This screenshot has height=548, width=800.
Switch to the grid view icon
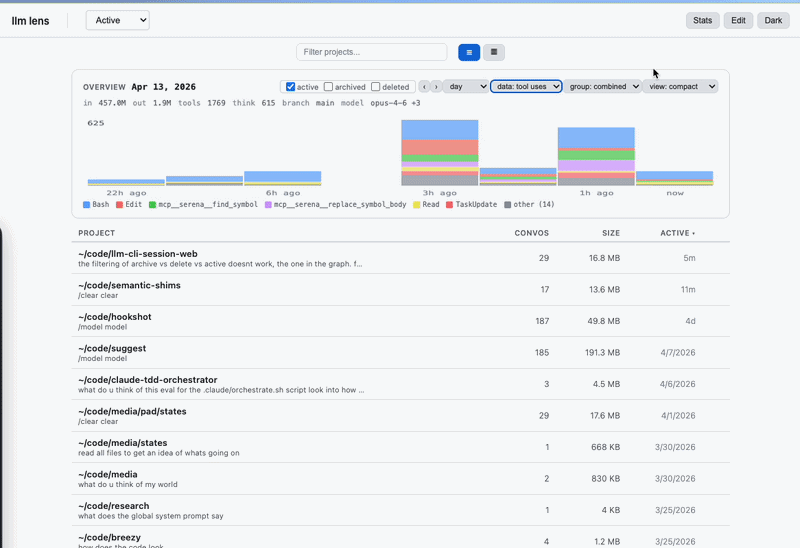click(494, 52)
